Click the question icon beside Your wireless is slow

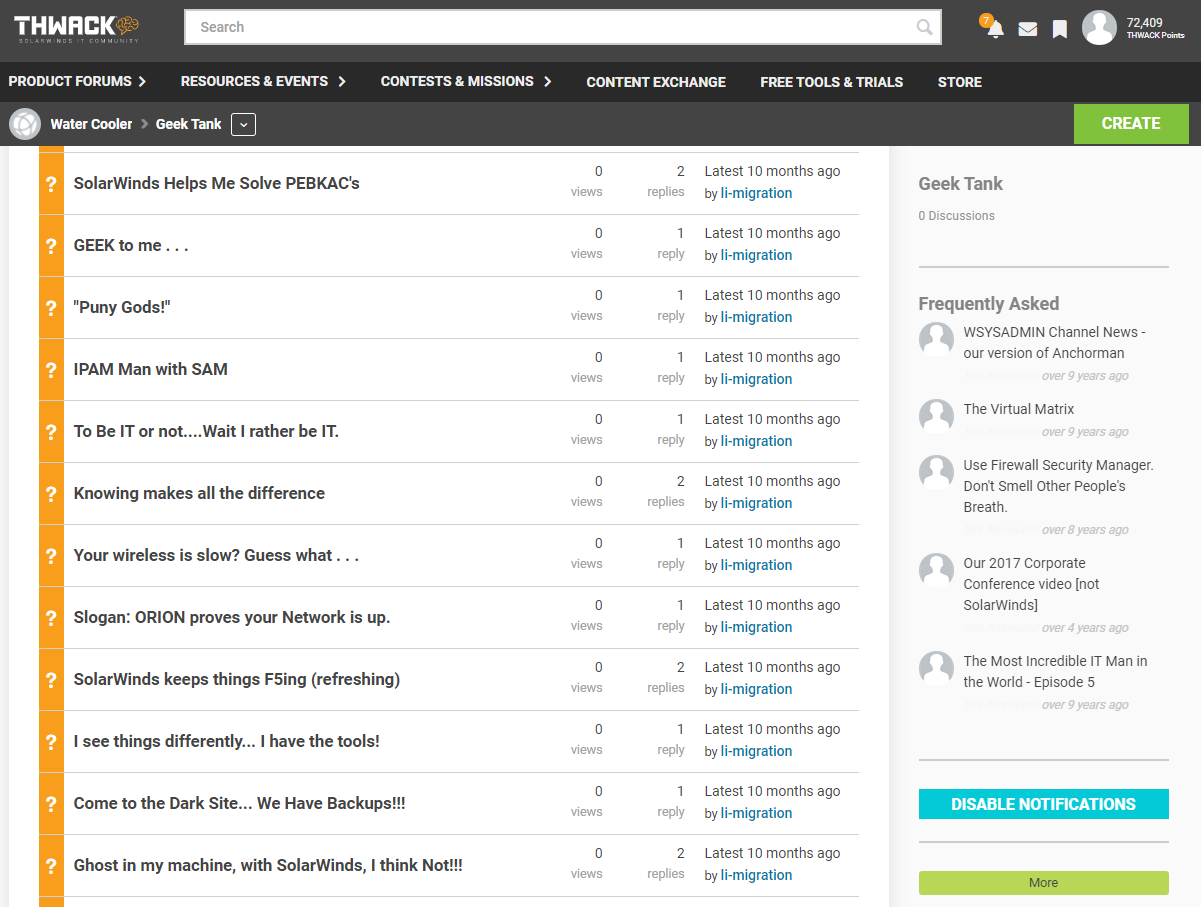[x=51, y=556]
